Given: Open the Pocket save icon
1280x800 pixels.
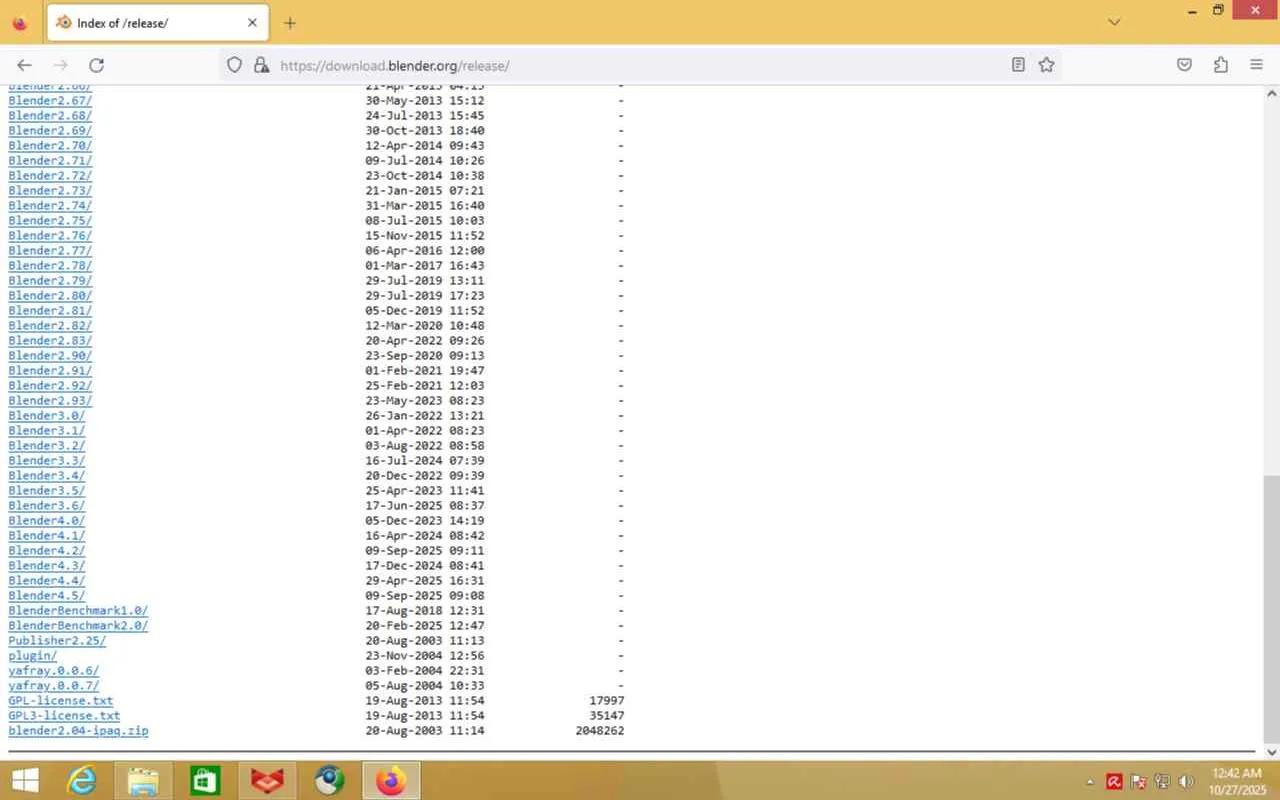Looking at the screenshot, I should pyautogui.click(x=1184, y=65).
